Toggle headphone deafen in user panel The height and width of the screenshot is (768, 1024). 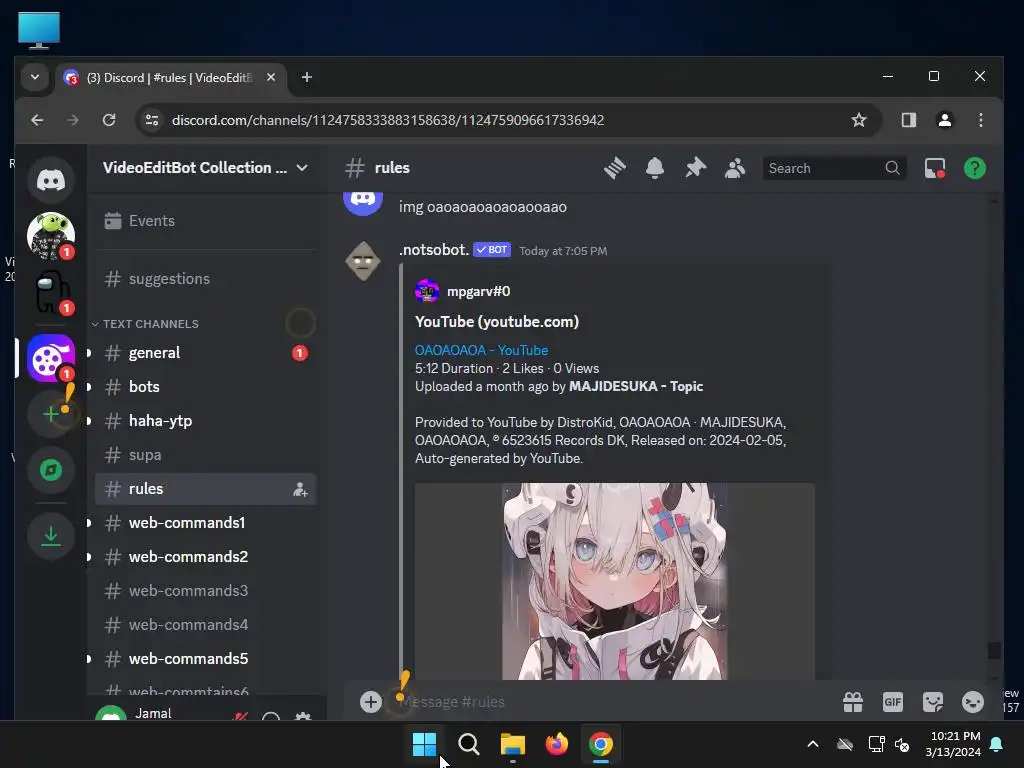click(x=270, y=717)
